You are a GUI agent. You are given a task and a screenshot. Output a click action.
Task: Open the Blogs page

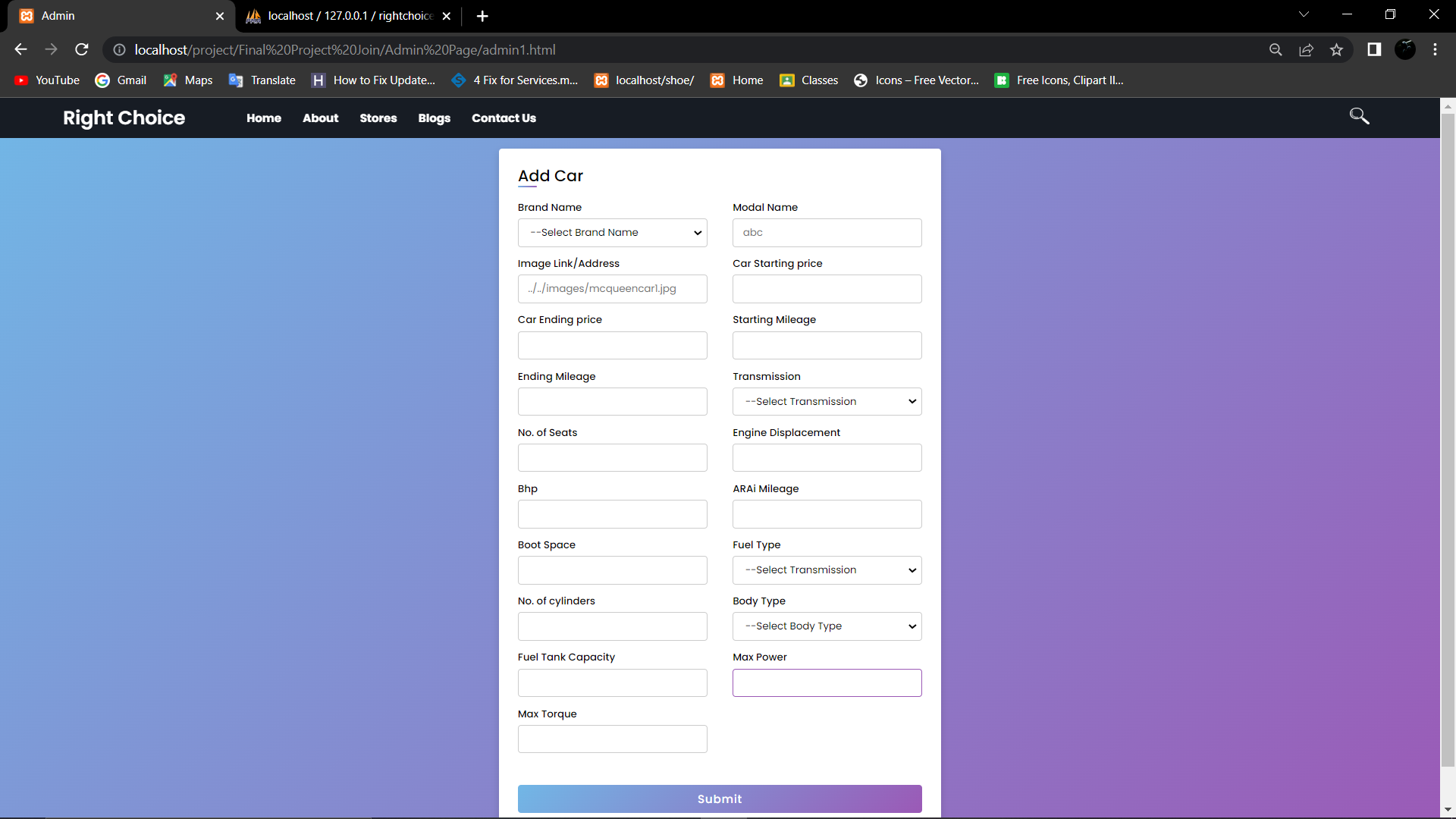click(434, 118)
